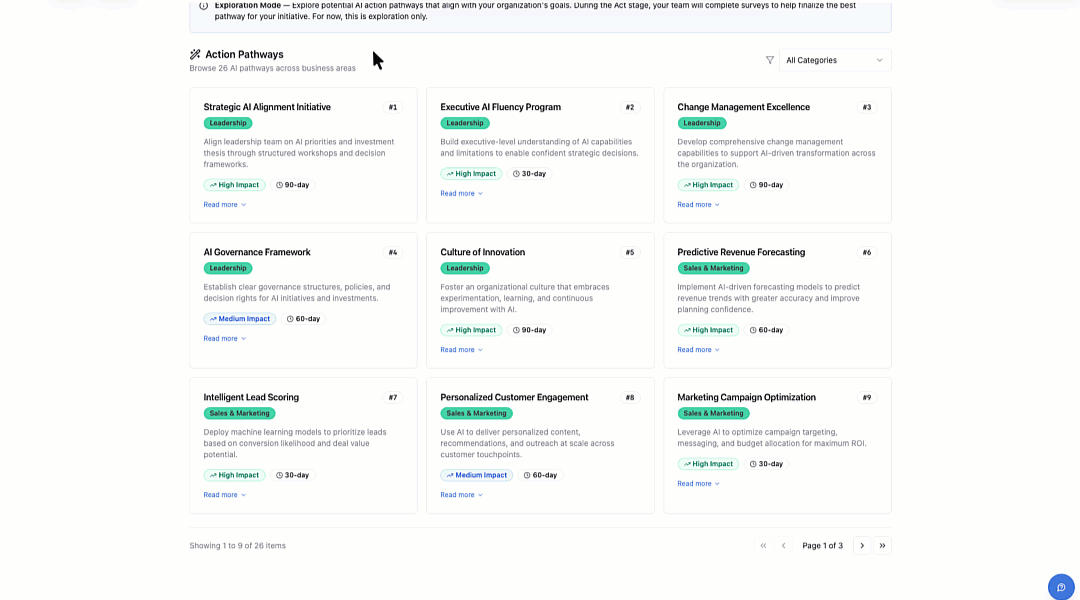This screenshot has height=600, width=1080.
Task: Click Sales & Marketing tag on Intelligent Lead Scoring
Action: (239, 413)
